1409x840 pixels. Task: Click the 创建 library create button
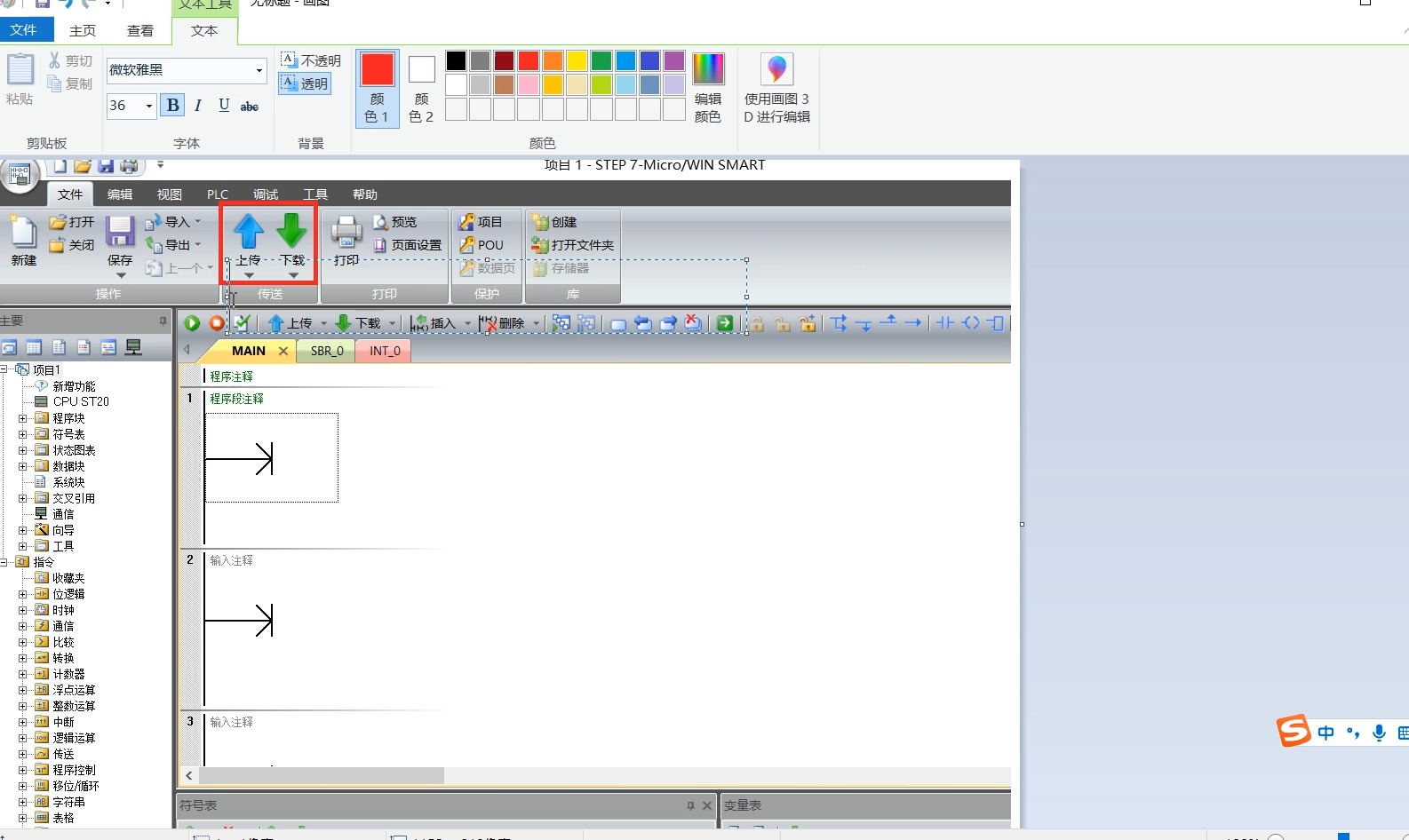[x=554, y=222]
